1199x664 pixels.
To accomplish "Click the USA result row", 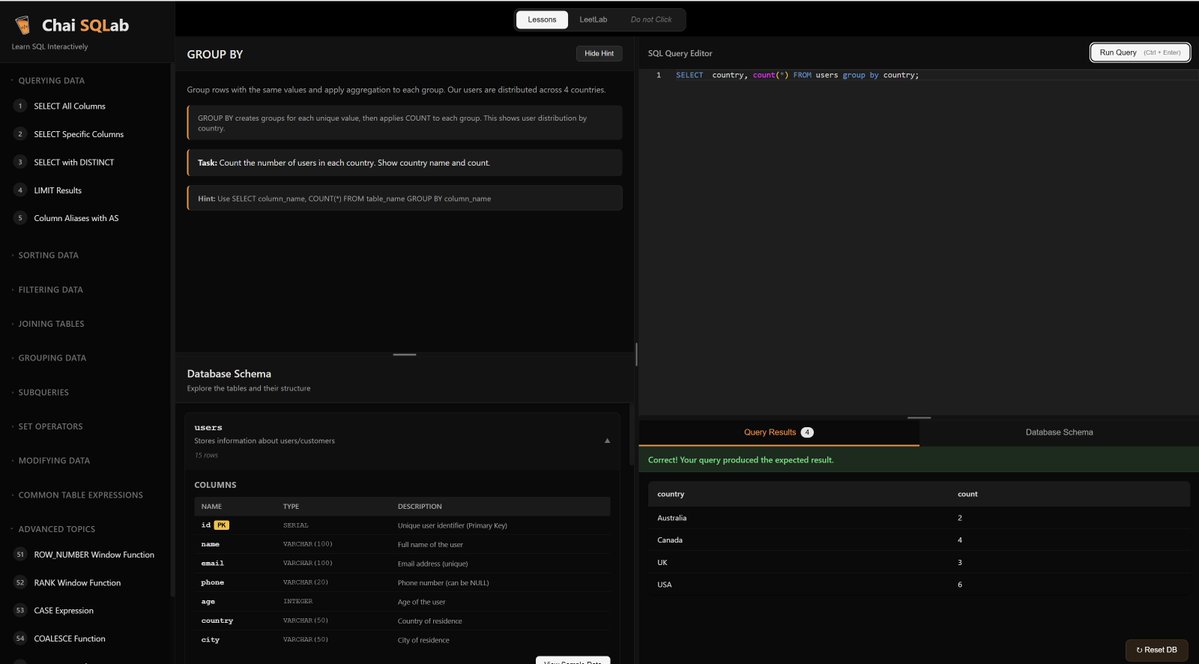I will [919, 584].
